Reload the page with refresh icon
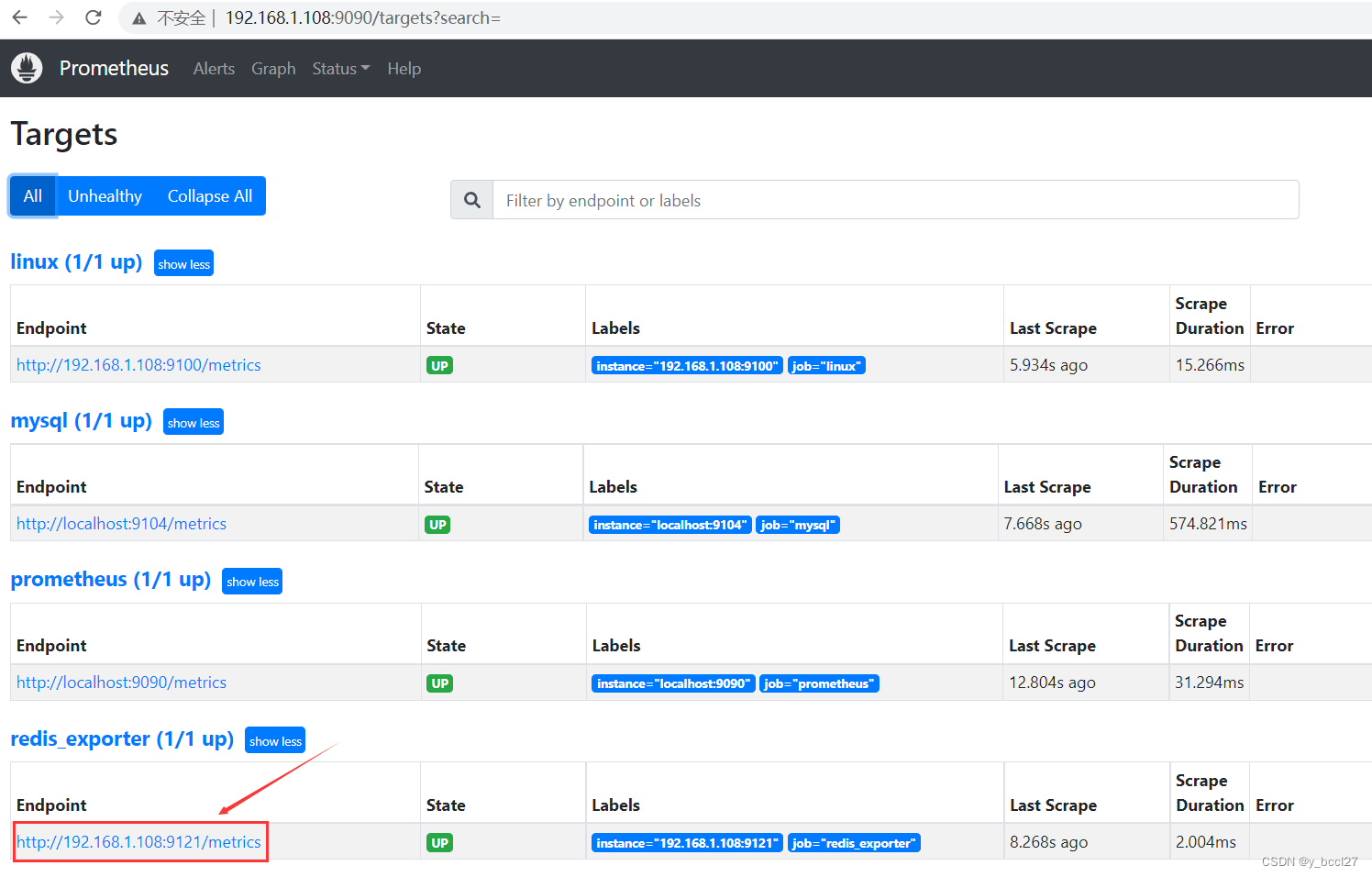This screenshot has width=1372, height=877. (x=93, y=17)
